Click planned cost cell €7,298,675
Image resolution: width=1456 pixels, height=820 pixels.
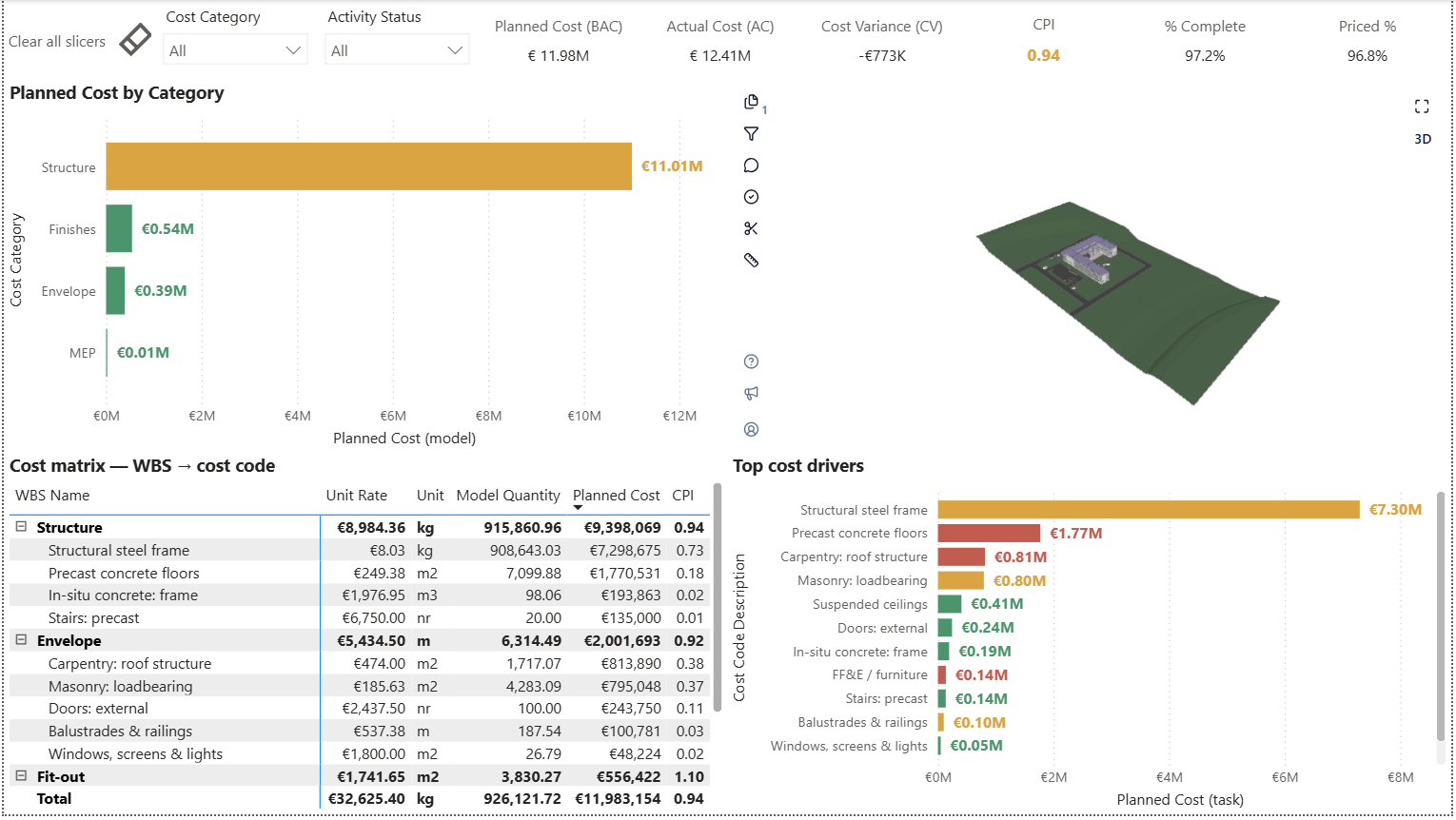point(625,550)
